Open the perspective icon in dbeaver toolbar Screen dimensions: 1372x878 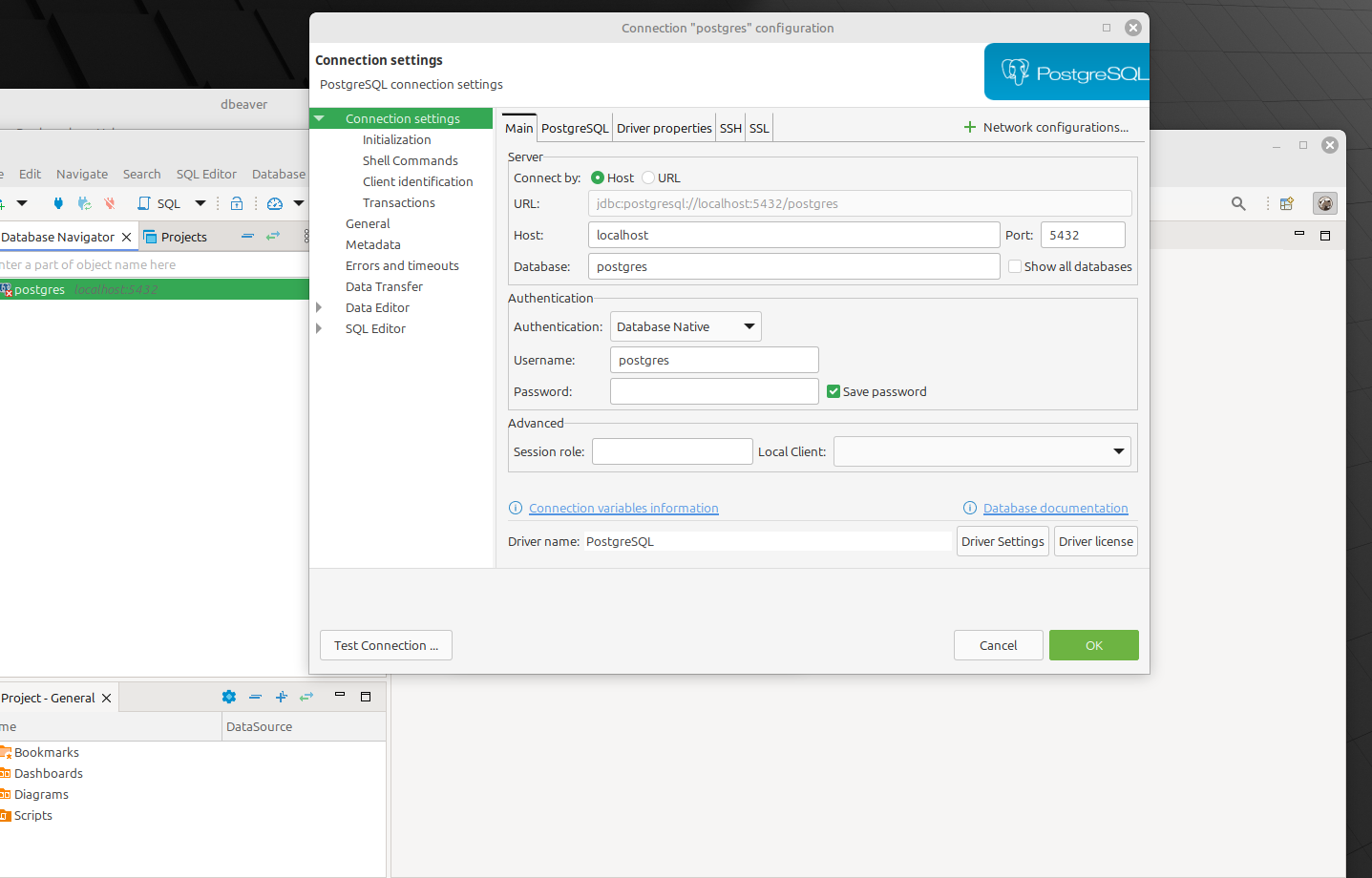[1287, 203]
